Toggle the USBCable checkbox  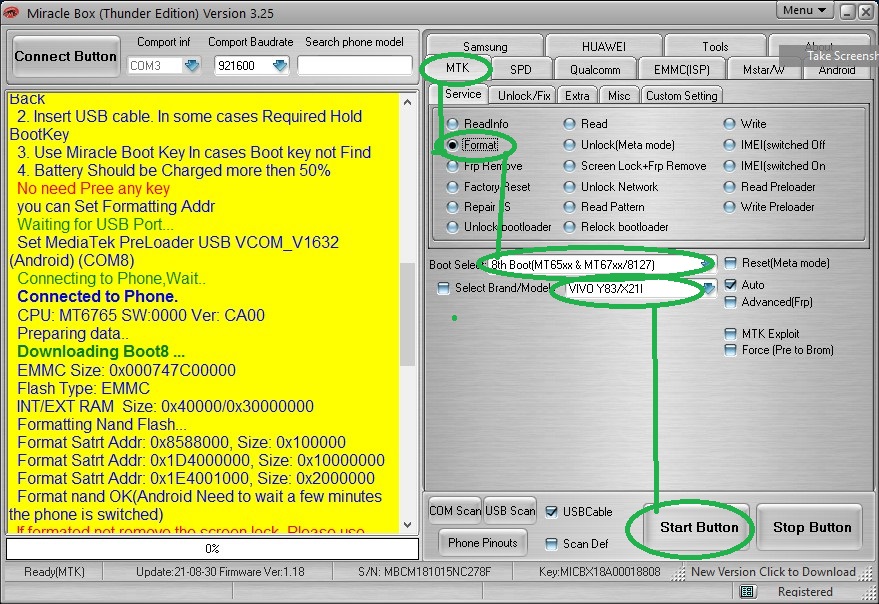coord(552,511)
